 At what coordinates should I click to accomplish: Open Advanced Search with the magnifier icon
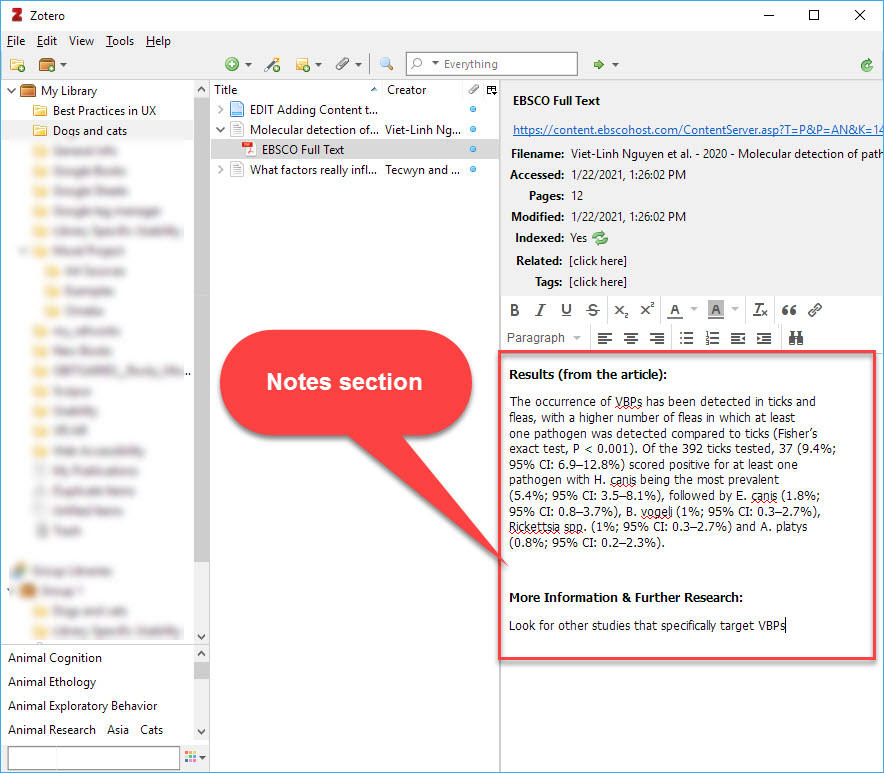point(386,63)
